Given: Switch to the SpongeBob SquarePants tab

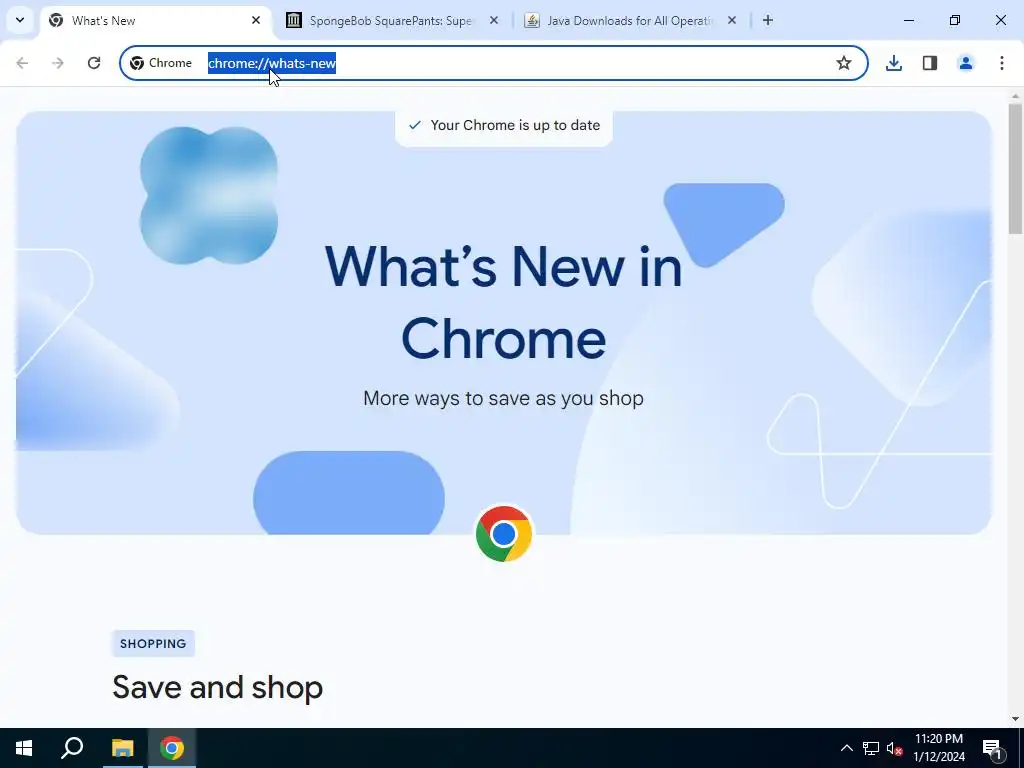Looking at the screenshot, I should pyautogui.click(x=391, y=21).
